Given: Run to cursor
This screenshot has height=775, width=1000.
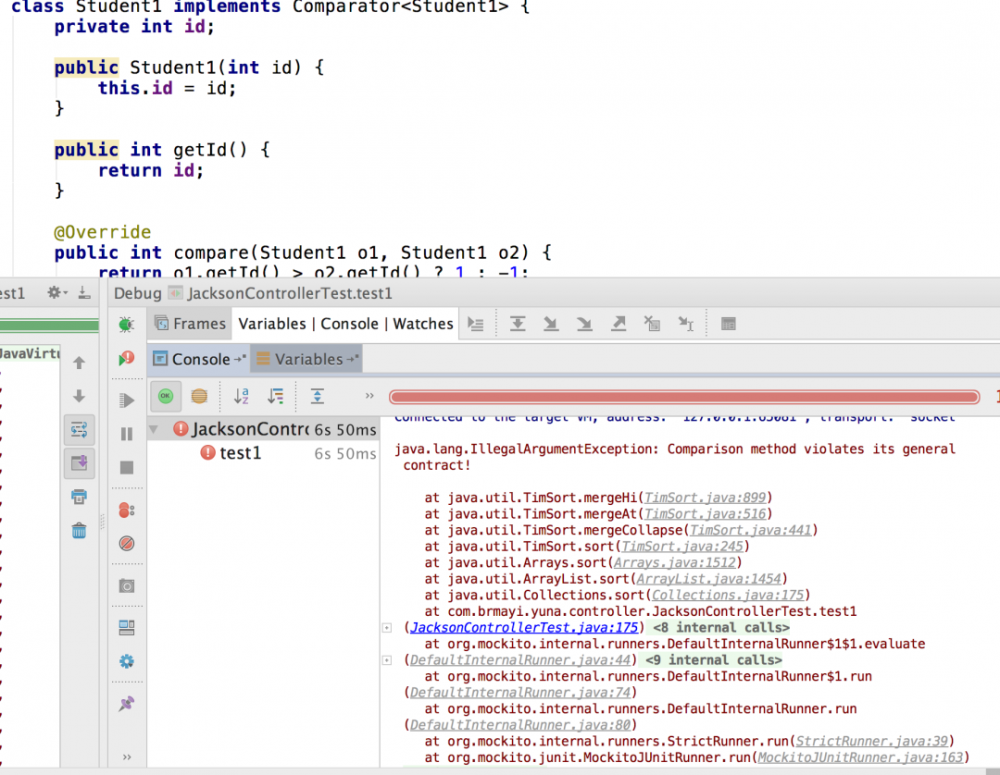Looking at the screenshot, I should click(686, 324).
